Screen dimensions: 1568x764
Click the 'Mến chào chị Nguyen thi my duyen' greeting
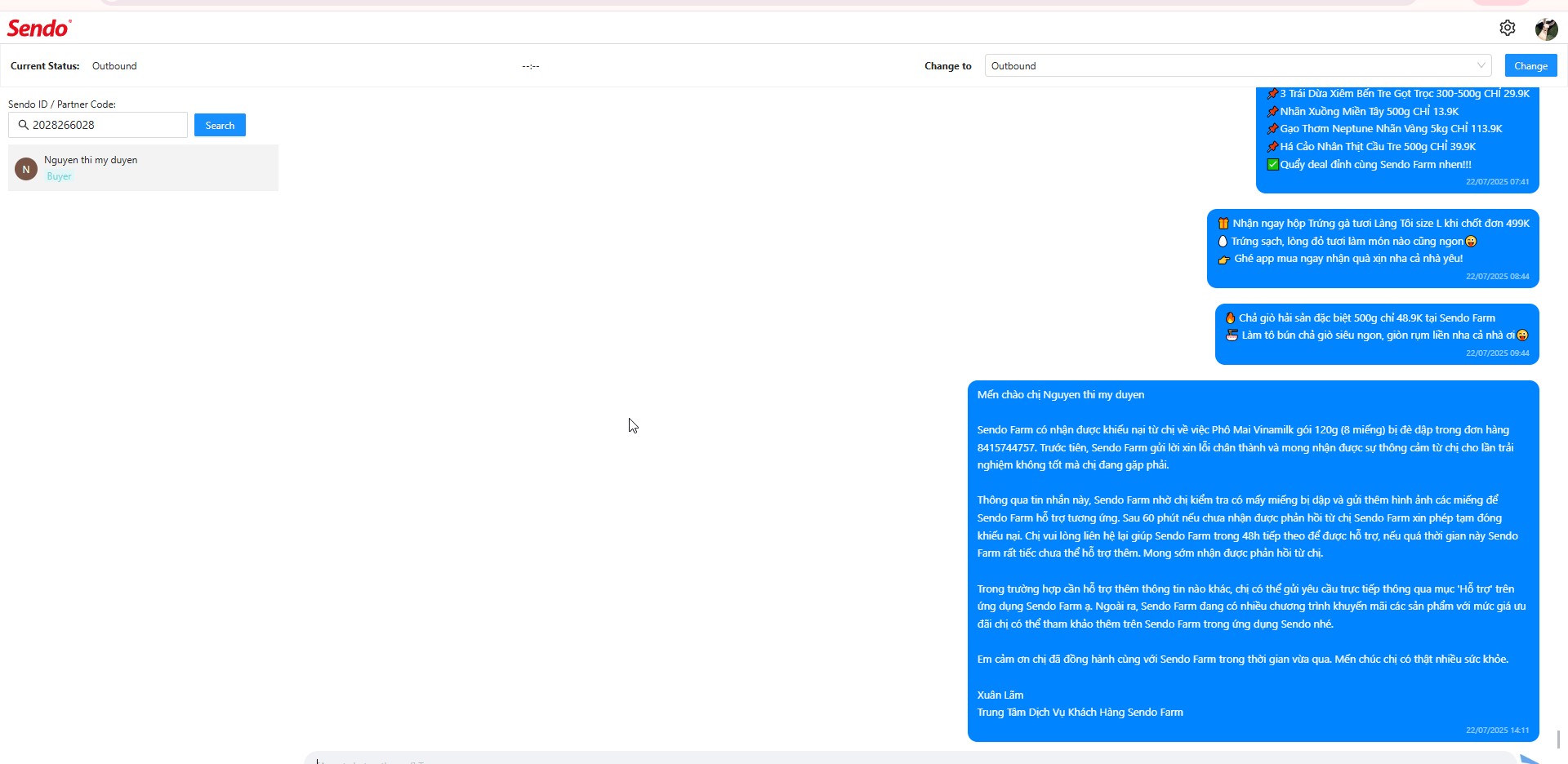(1061, 395)
